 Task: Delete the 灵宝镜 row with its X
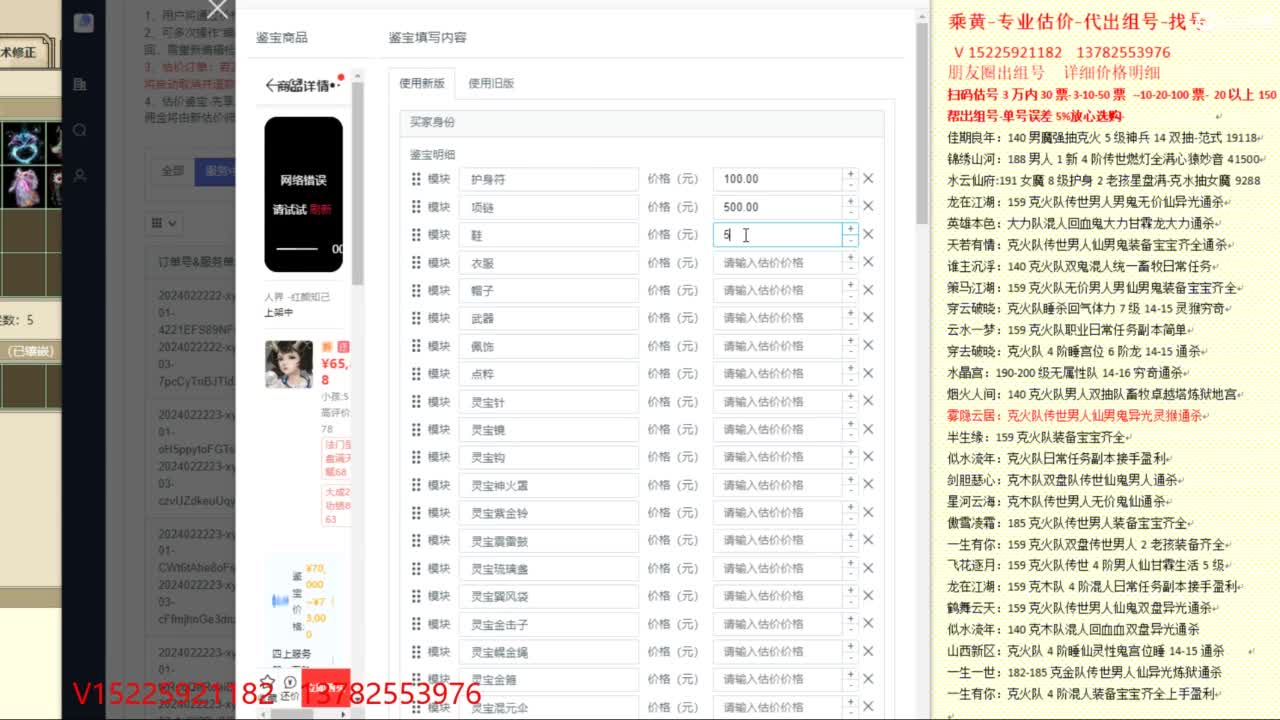(x=868, y=430)
